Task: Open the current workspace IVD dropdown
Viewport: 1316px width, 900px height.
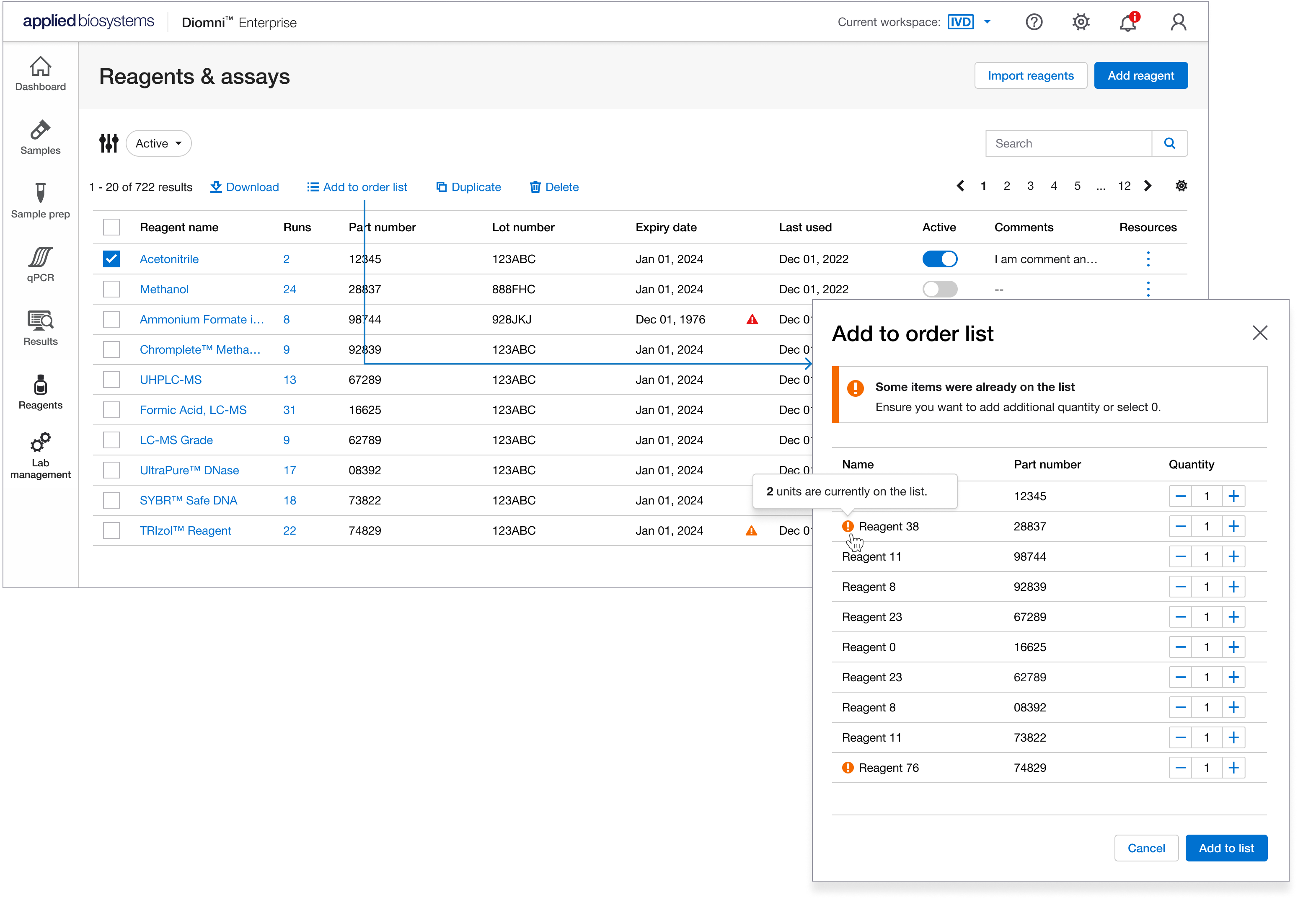Action: 970,22
